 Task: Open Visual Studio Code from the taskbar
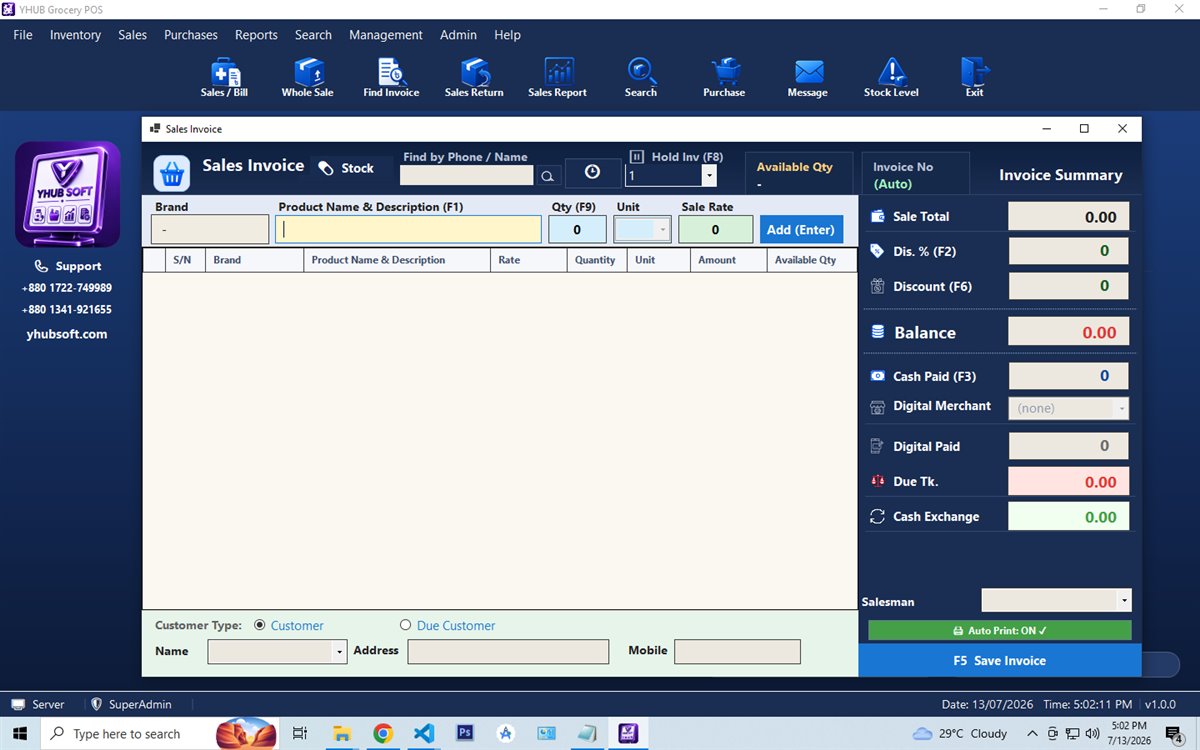(x=424, y=733)
